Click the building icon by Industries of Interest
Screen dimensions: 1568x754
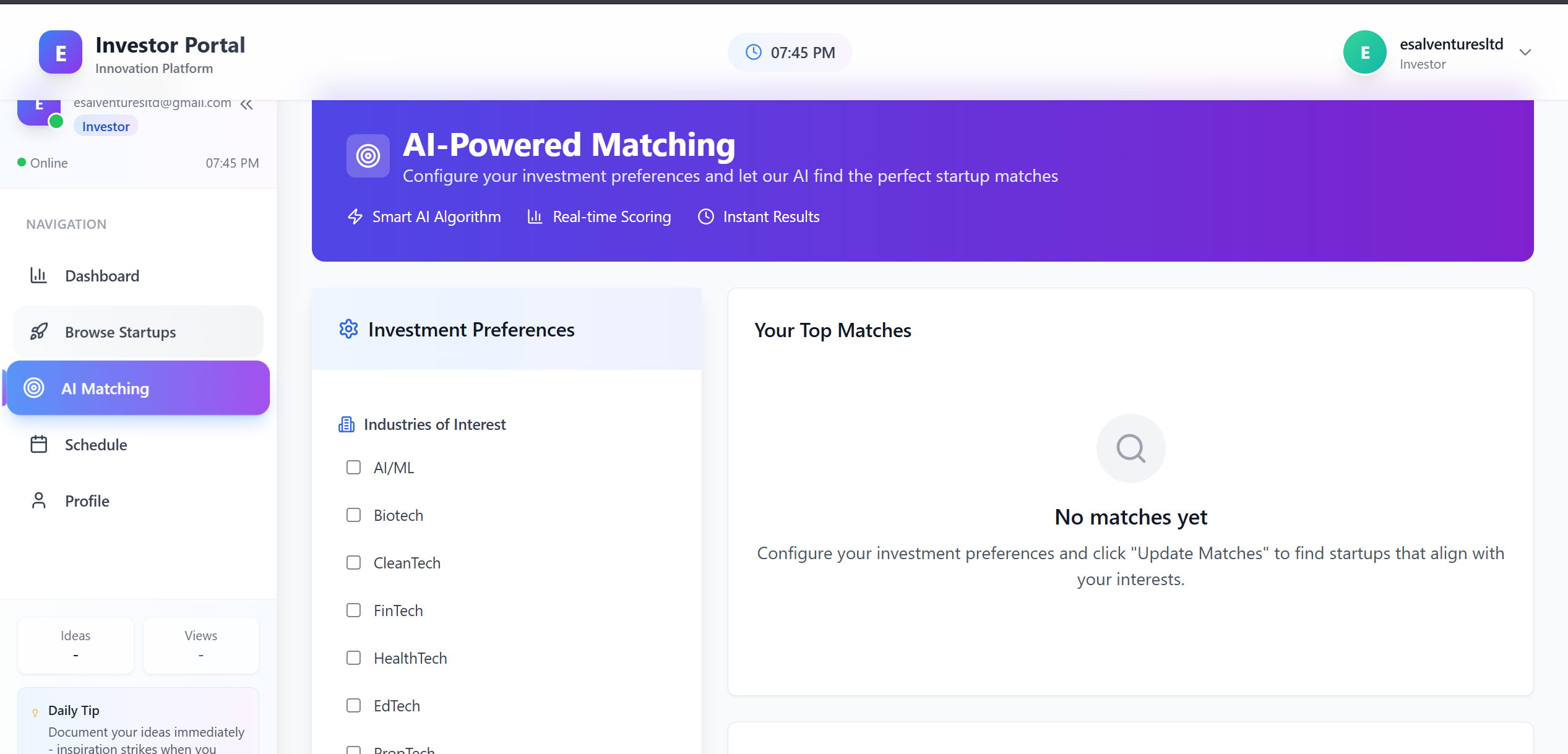[x=347, y=424]
